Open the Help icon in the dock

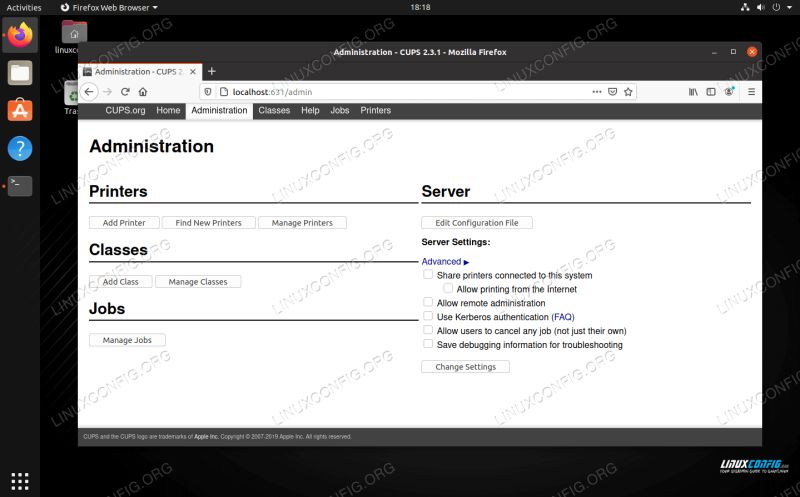pos(20,148)
